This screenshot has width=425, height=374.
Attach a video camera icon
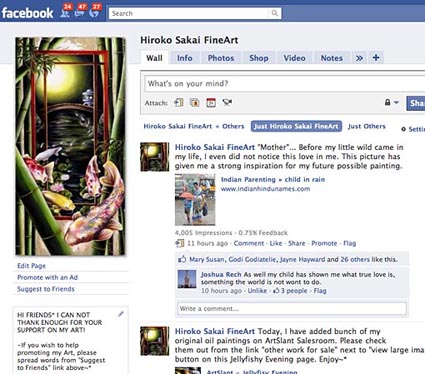[227, 102]
